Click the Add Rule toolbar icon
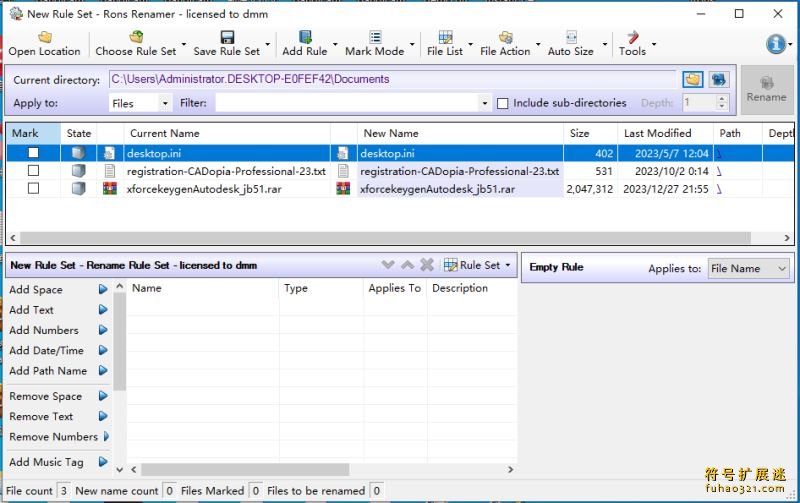 tap(304, 37)
